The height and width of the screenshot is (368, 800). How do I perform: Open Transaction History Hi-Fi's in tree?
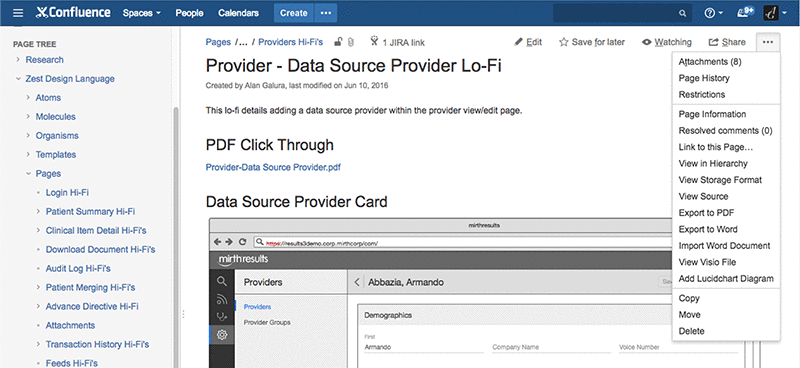click(97, 345)
